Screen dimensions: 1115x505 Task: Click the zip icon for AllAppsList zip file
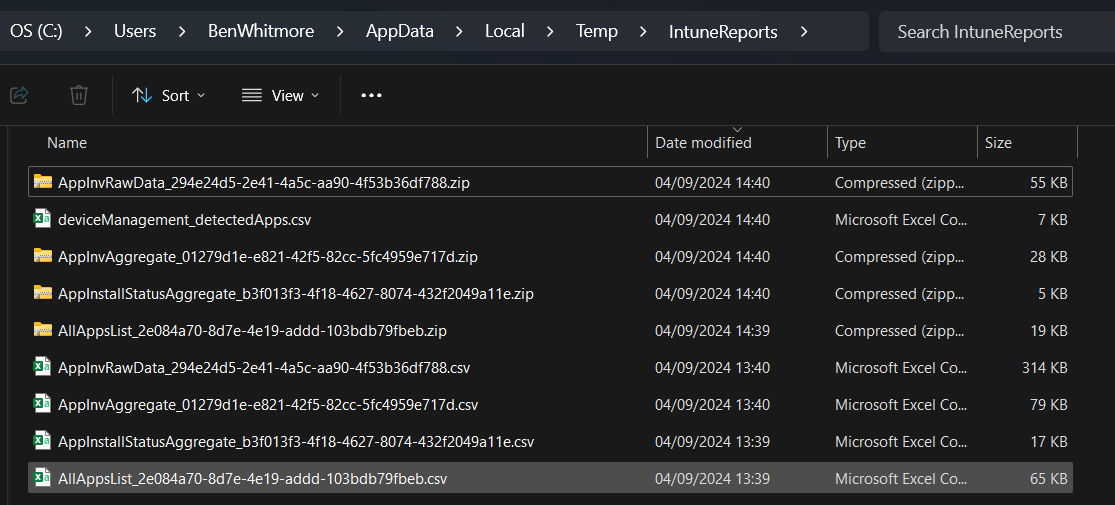coord(43,330)
